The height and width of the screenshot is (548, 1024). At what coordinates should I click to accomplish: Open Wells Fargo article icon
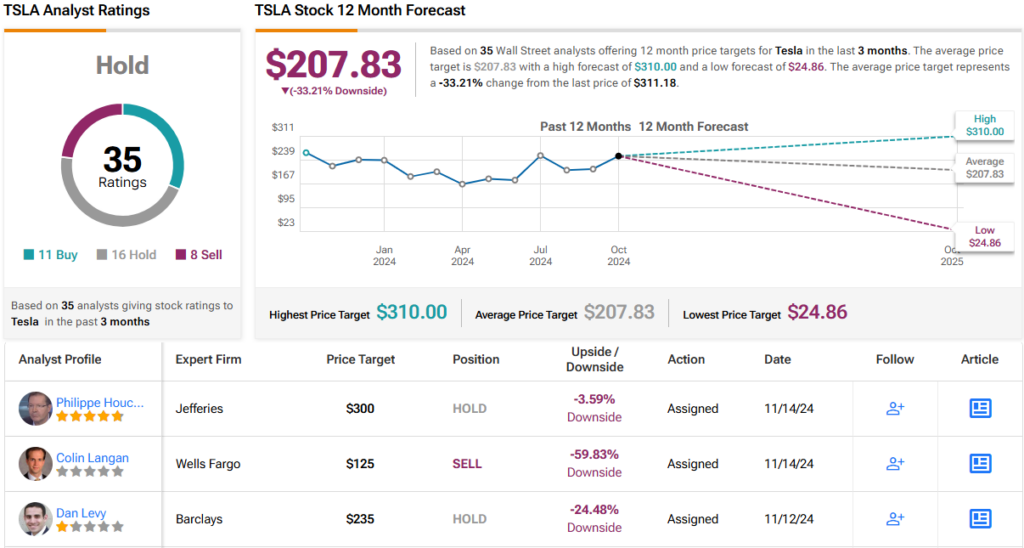[x=980, y=463]
